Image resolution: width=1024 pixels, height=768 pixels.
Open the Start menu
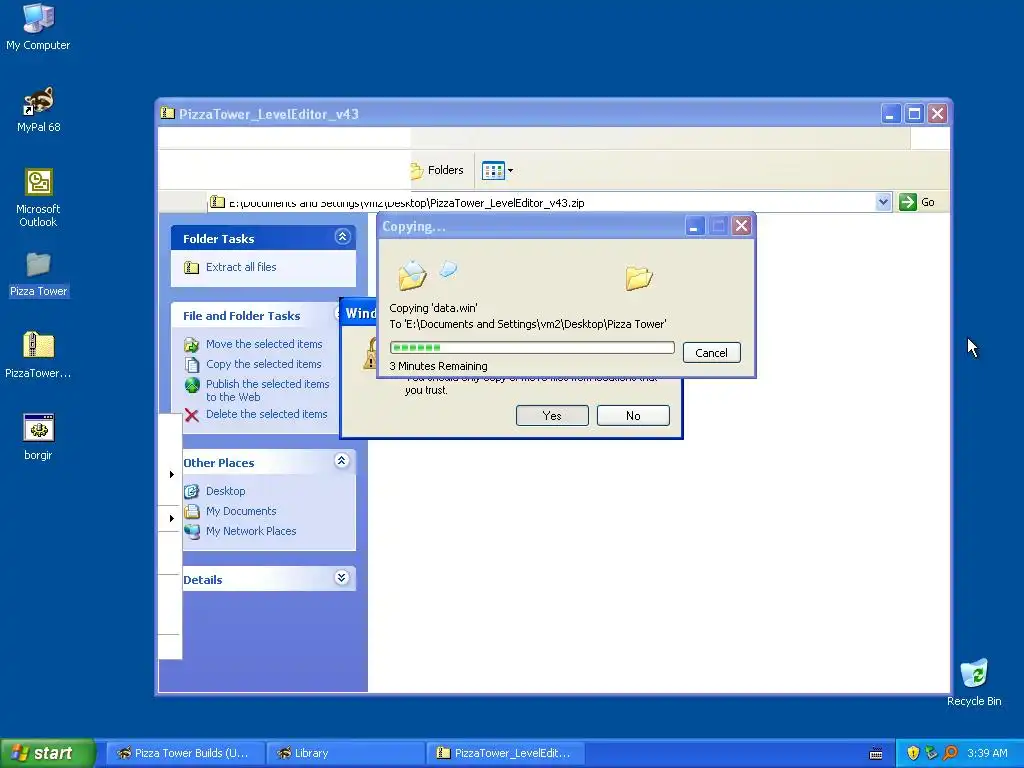point(47,753)
